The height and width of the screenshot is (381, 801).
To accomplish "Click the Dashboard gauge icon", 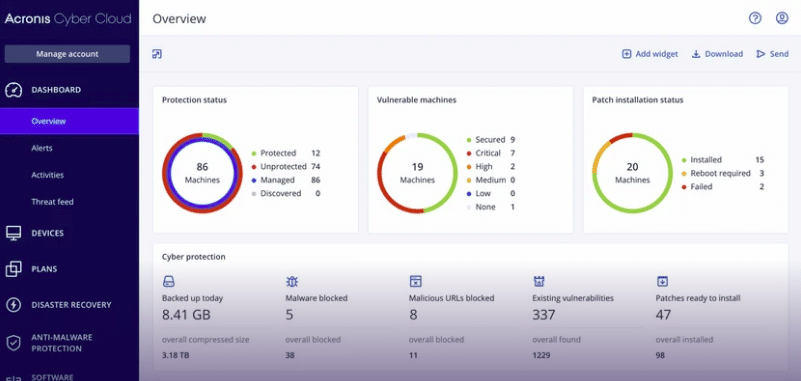I will pos(13,90).
